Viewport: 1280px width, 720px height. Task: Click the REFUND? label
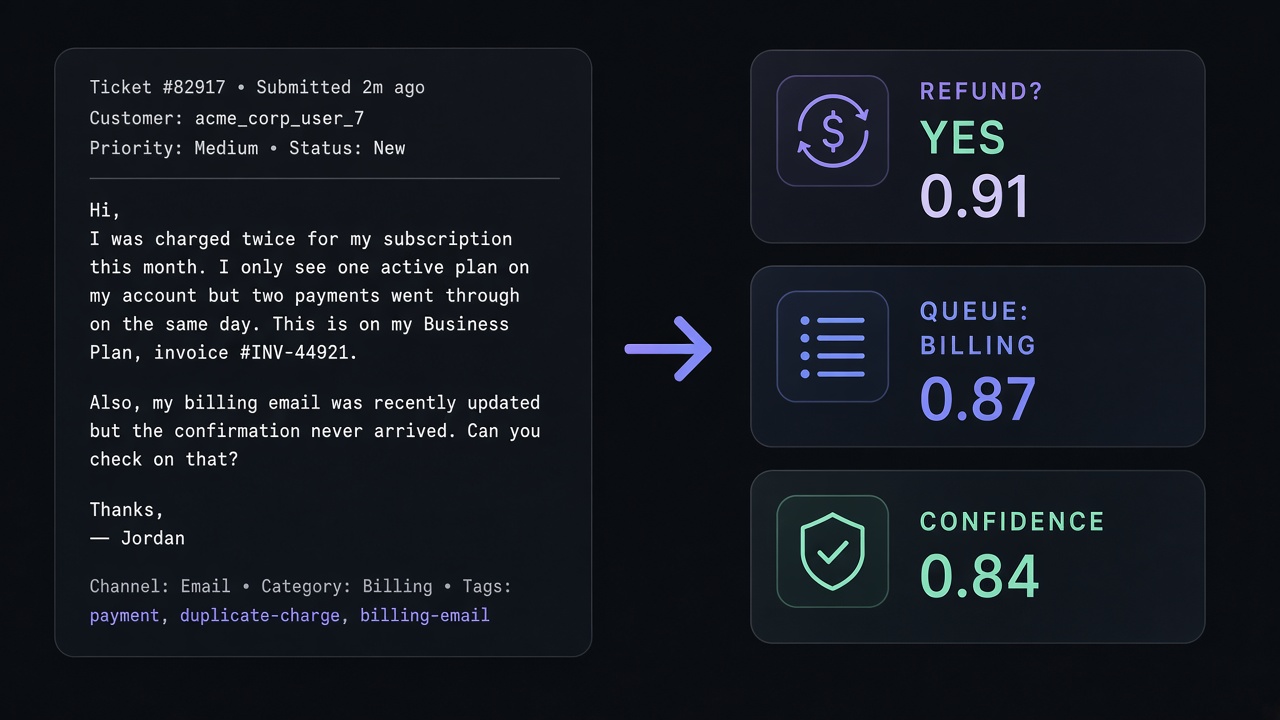pyautogui.click(x=981, y=91)
